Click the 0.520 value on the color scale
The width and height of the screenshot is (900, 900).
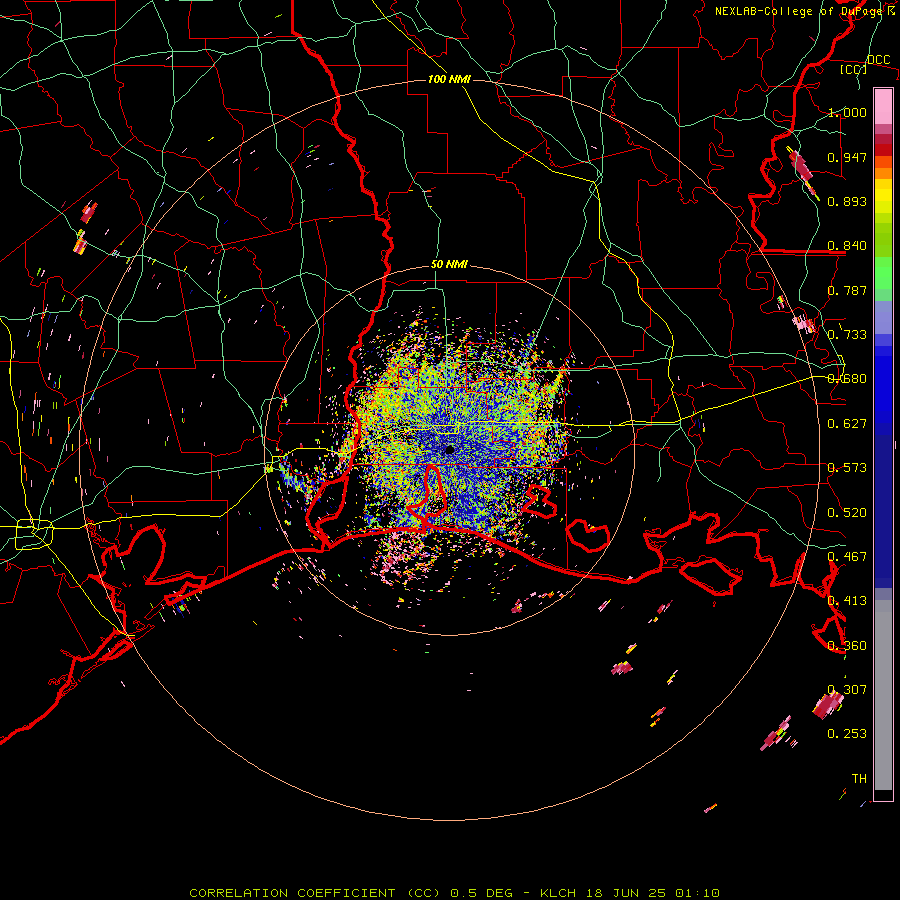[x=847, y=513]
